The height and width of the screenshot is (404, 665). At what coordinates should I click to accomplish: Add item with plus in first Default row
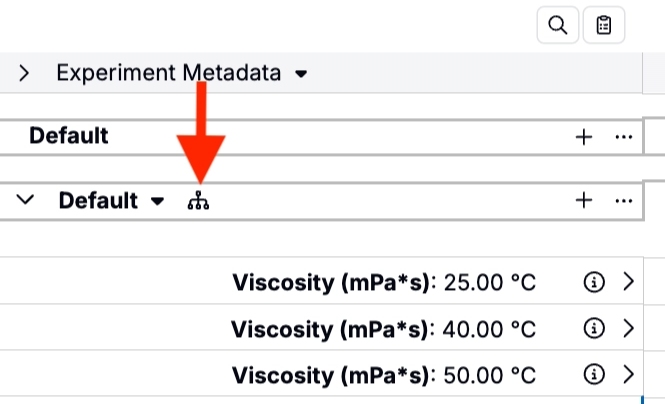[584, 137]
